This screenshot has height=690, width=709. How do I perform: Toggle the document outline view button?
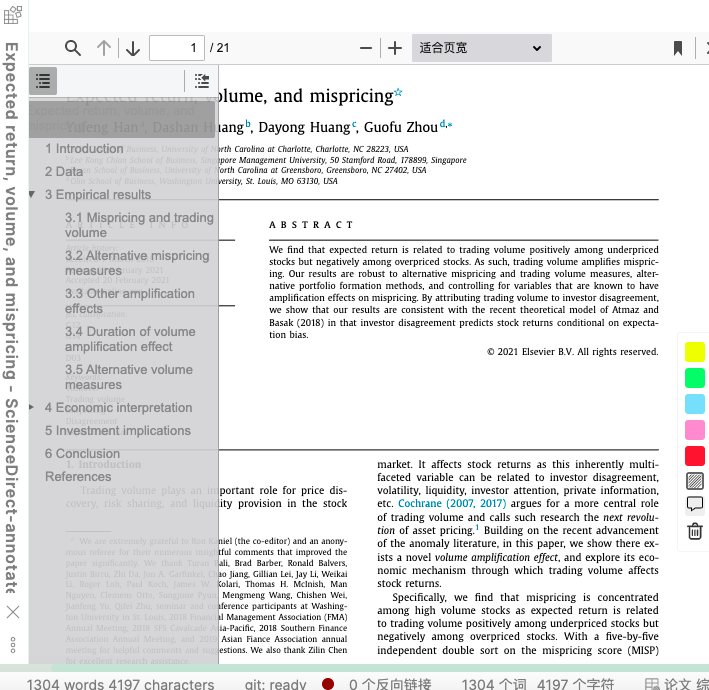tap(43, 81)
